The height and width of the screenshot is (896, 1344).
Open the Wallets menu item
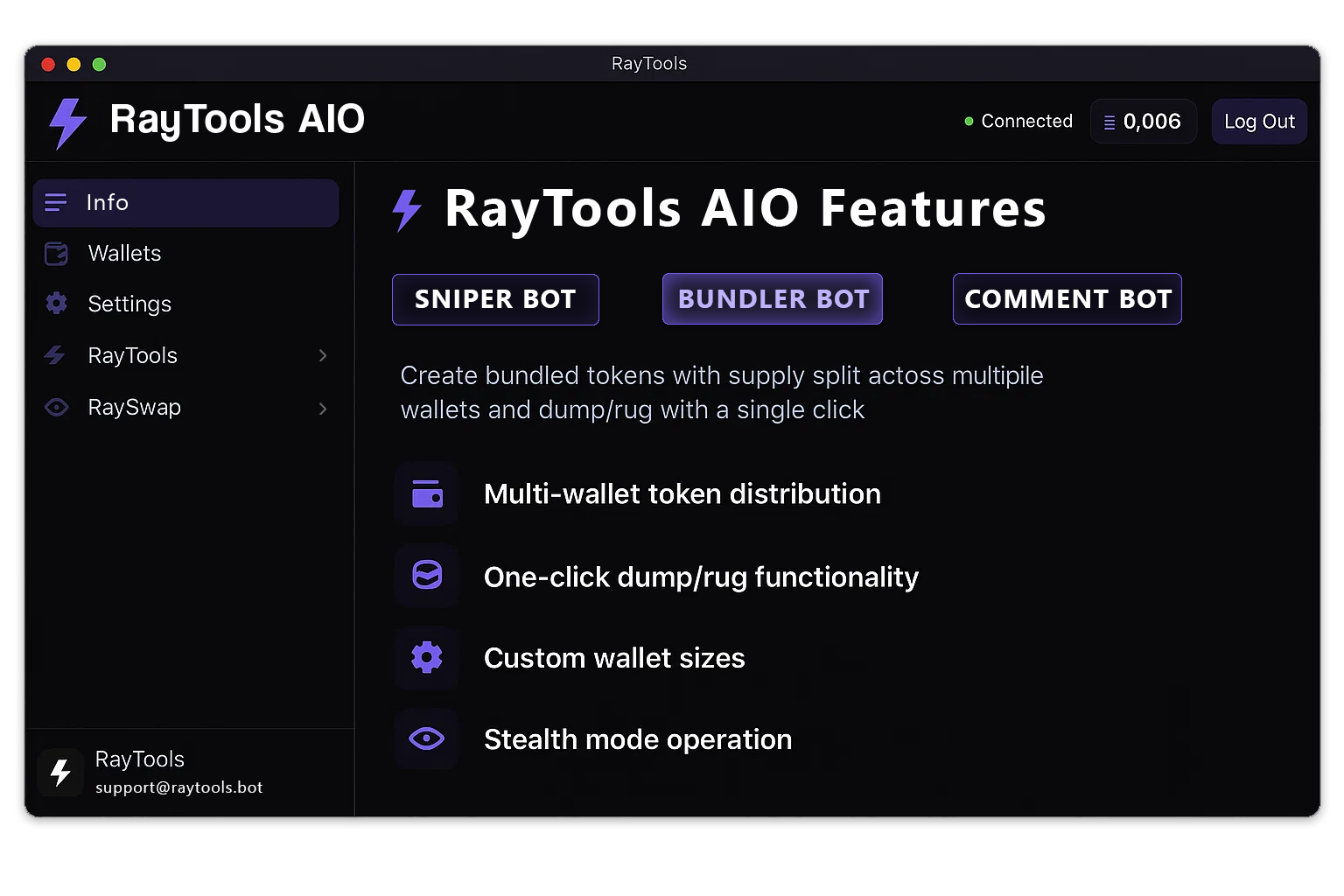(x=185, y=254)
